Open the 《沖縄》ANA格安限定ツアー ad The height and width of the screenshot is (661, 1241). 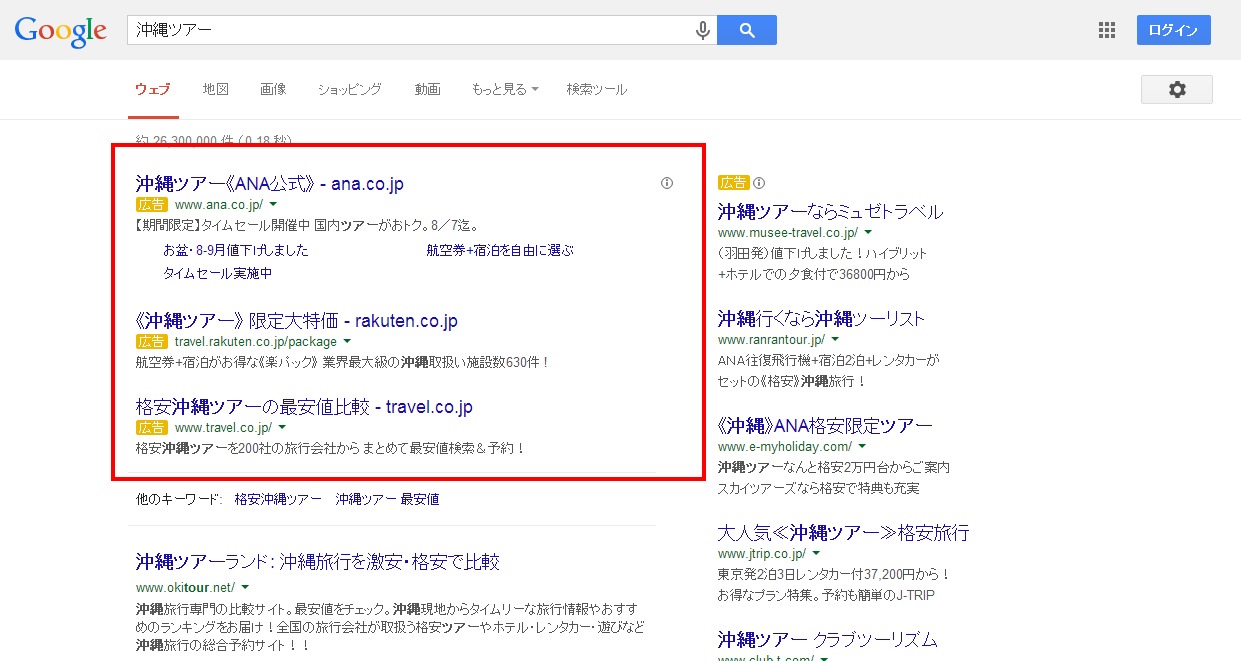825,425
